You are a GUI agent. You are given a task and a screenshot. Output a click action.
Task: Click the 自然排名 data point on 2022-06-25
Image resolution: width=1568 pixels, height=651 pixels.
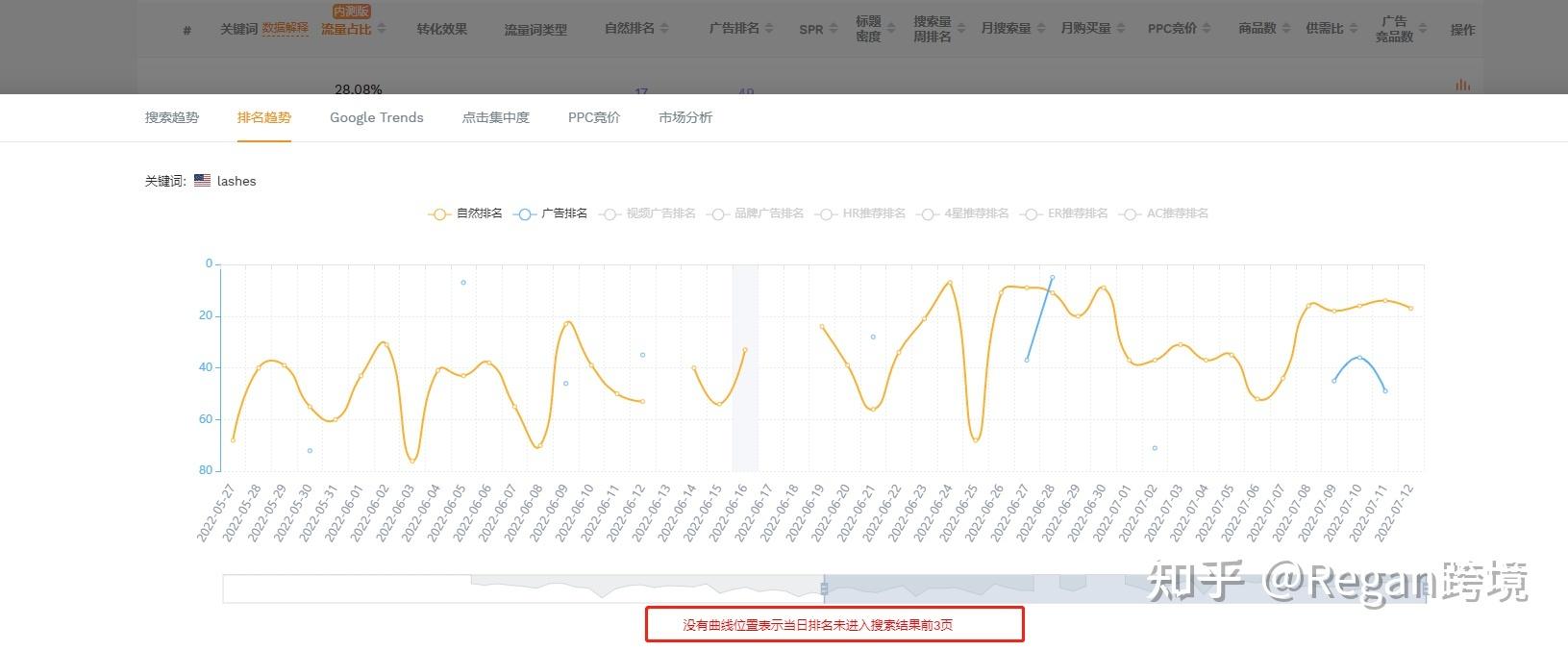tap(976, 439)
